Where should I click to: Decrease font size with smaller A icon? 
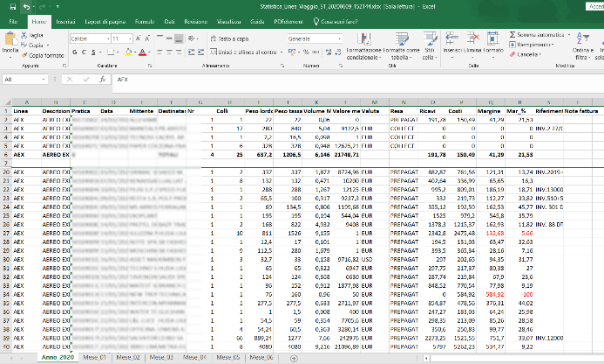tap(147, 39)
